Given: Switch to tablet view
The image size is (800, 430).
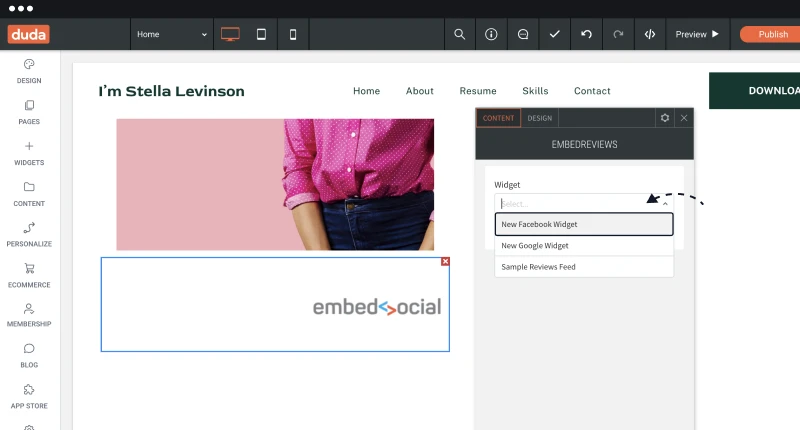Looking at the screenshot, I should [261, 34].
